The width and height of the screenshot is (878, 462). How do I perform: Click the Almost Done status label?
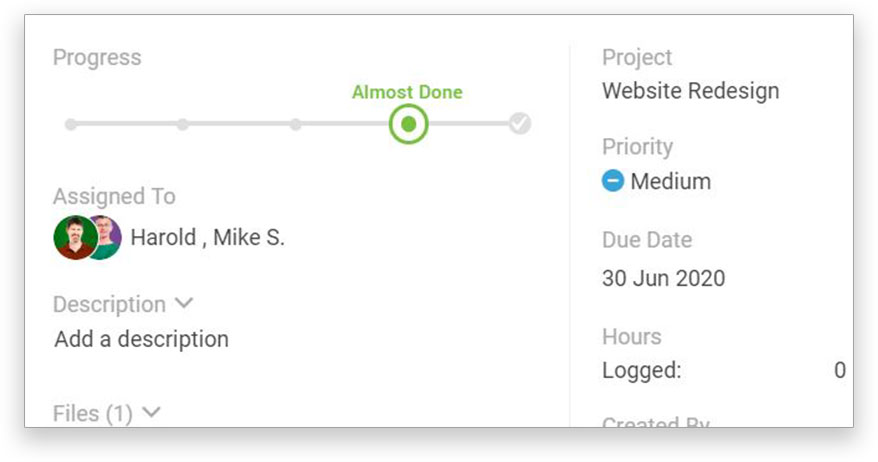[407, 92]
